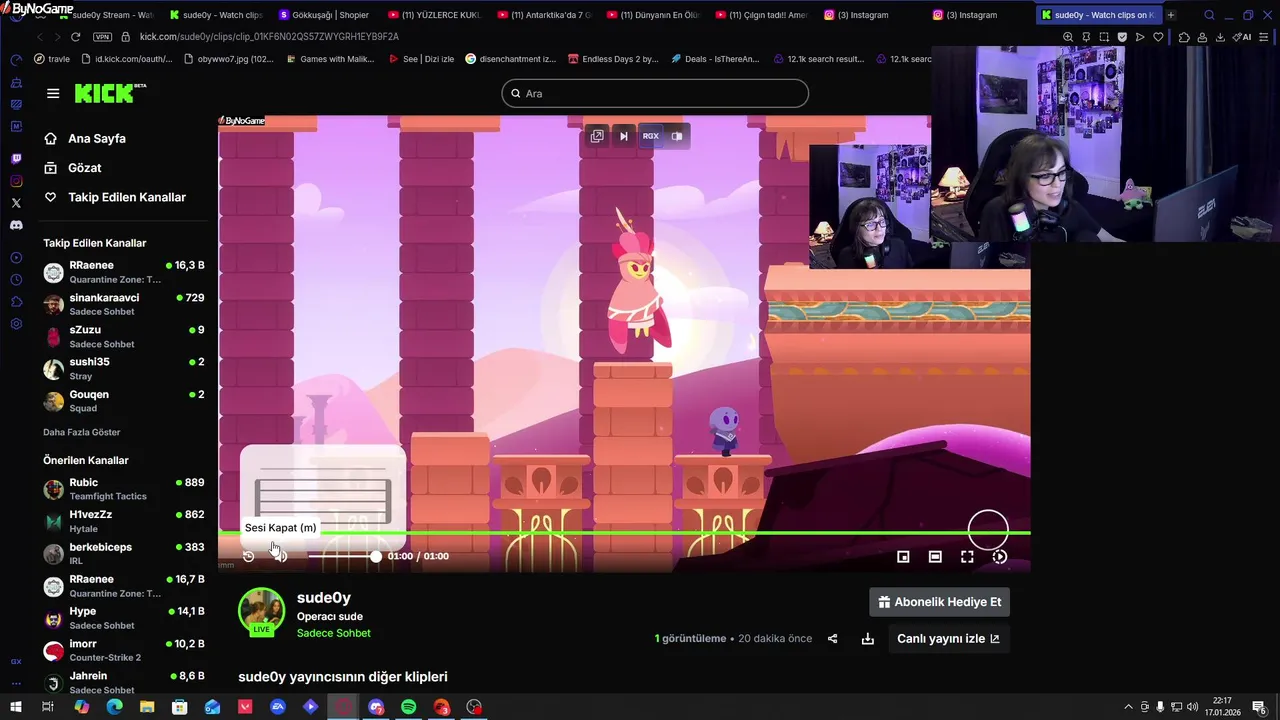Open RRaenee channel with 16,3 B viewers
The image size is (1280, 720).
pyautogui.click(x=124, y=272)
